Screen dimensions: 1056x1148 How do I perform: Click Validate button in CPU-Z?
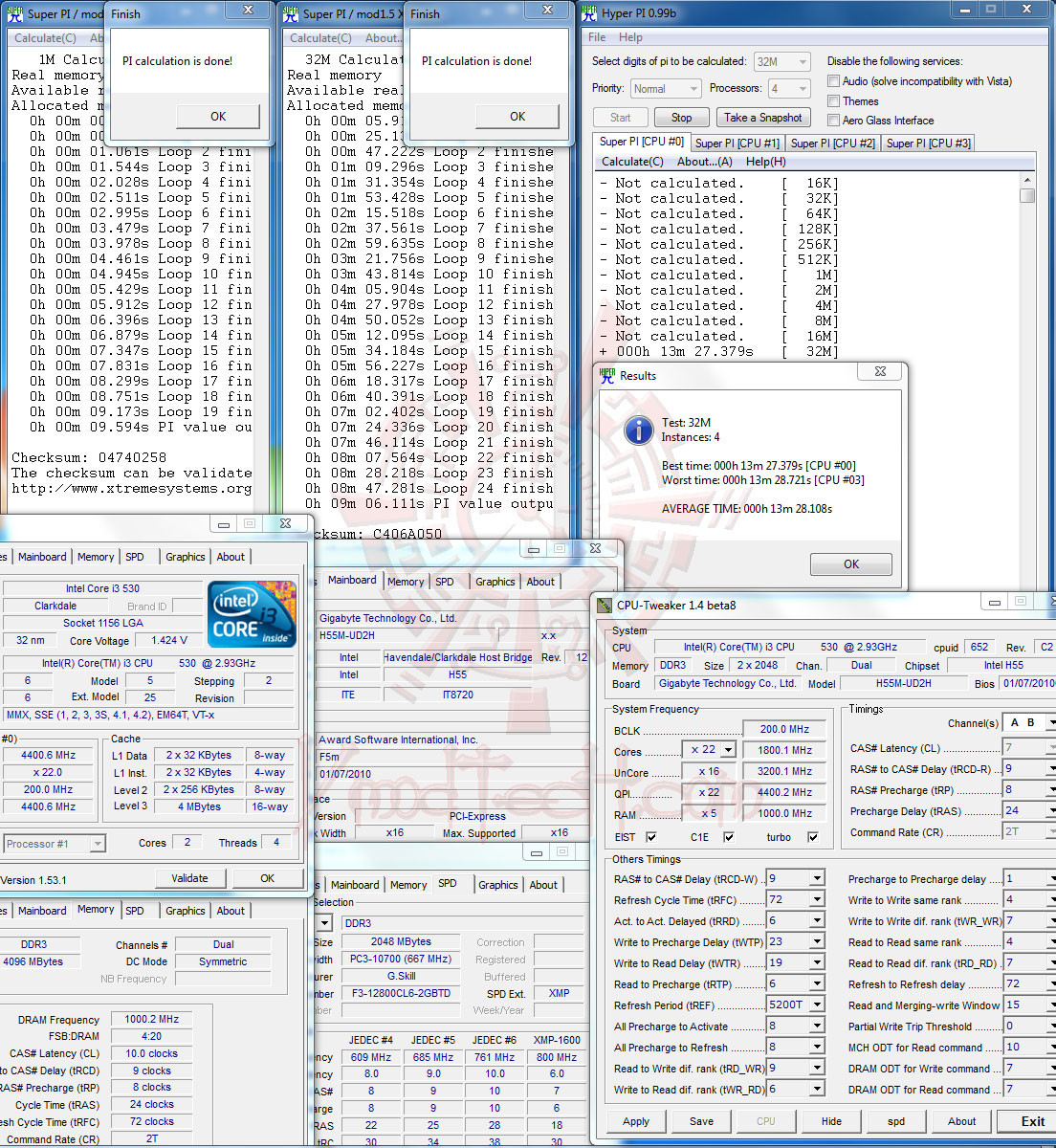click(x=189, y=878)
